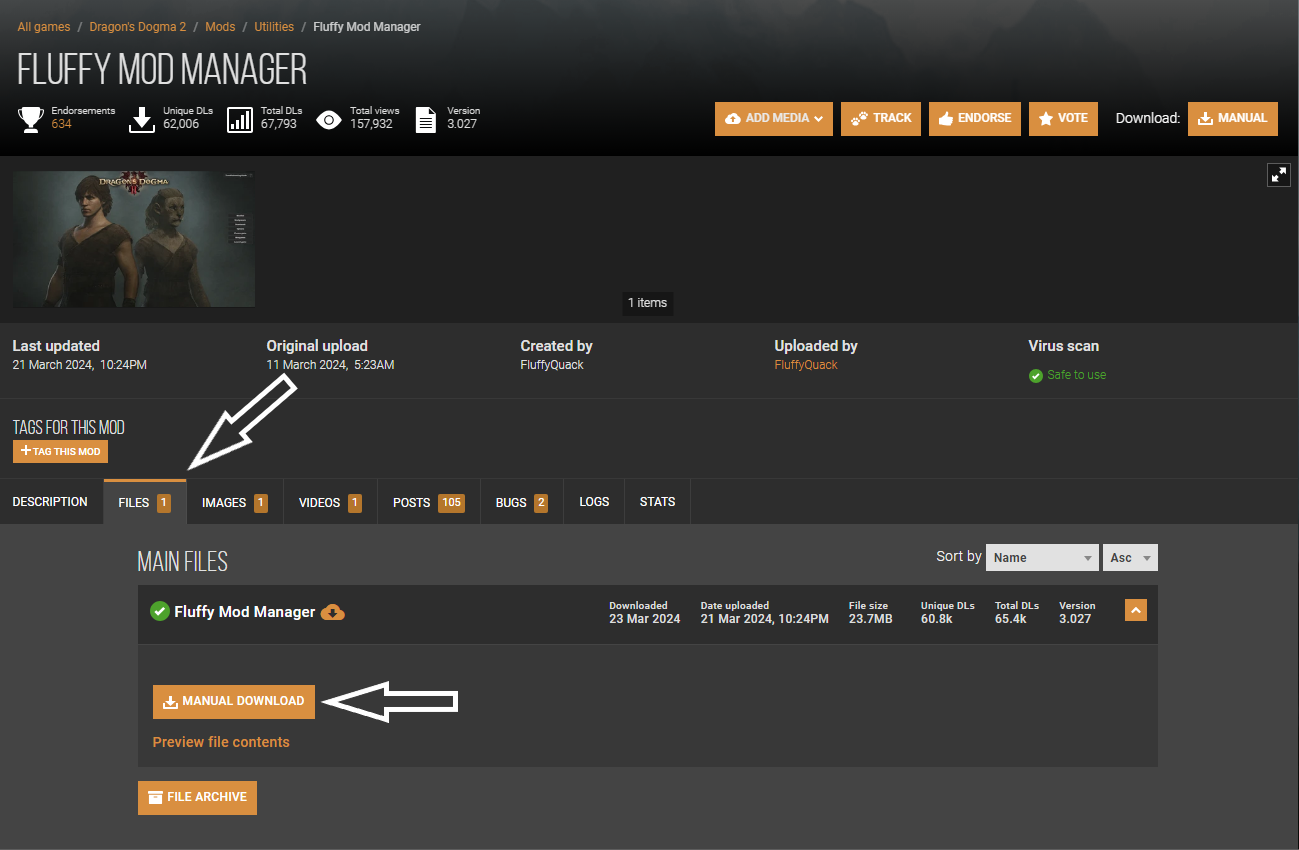
Task: Click the Fluffy Mod Manager page heading
Action: [162, 69]
